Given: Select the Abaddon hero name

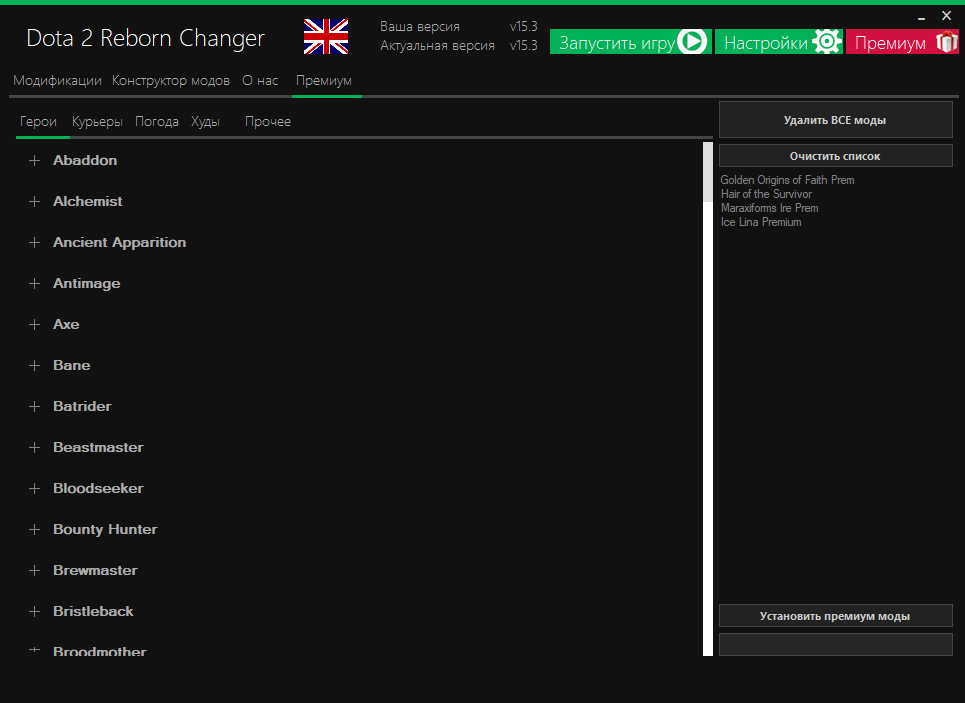Looking at the screenshot, I should click(85, 160).
